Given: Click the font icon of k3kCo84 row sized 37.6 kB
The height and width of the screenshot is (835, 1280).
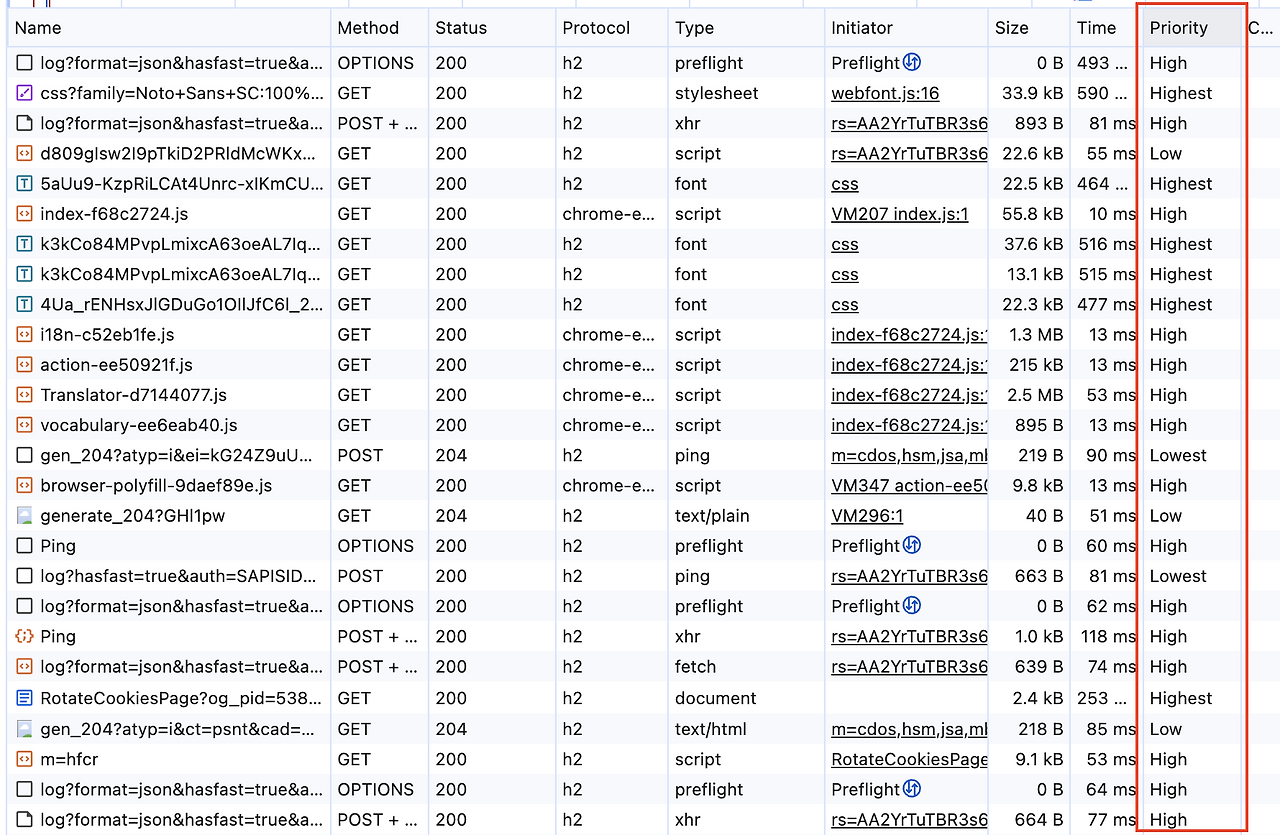Looking at the screenshot, I should point(24,244).
